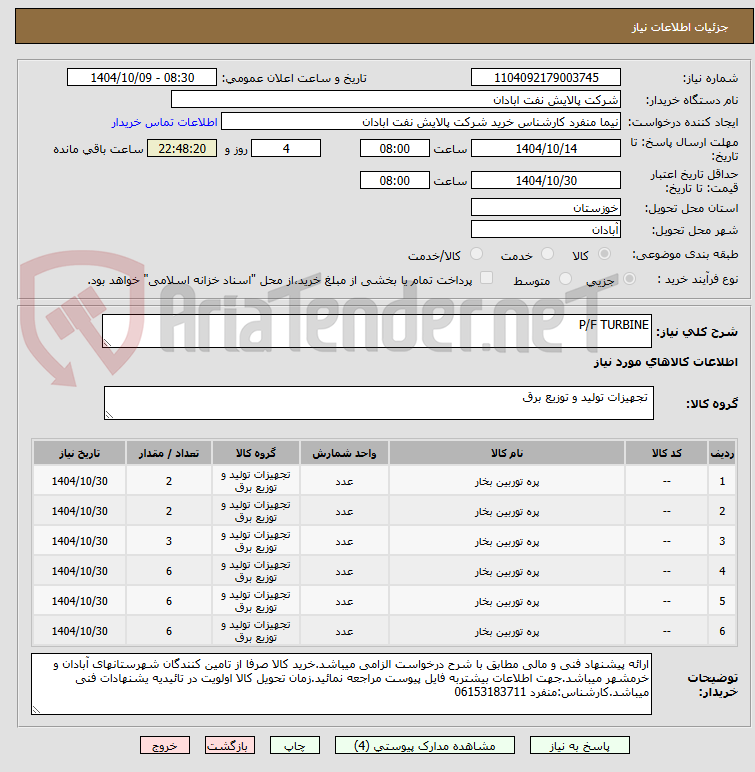Open اطلاعات تماس خریدار link
This screenshot has height=772, width=755.
pyautogui.click(x=164, y=122)
